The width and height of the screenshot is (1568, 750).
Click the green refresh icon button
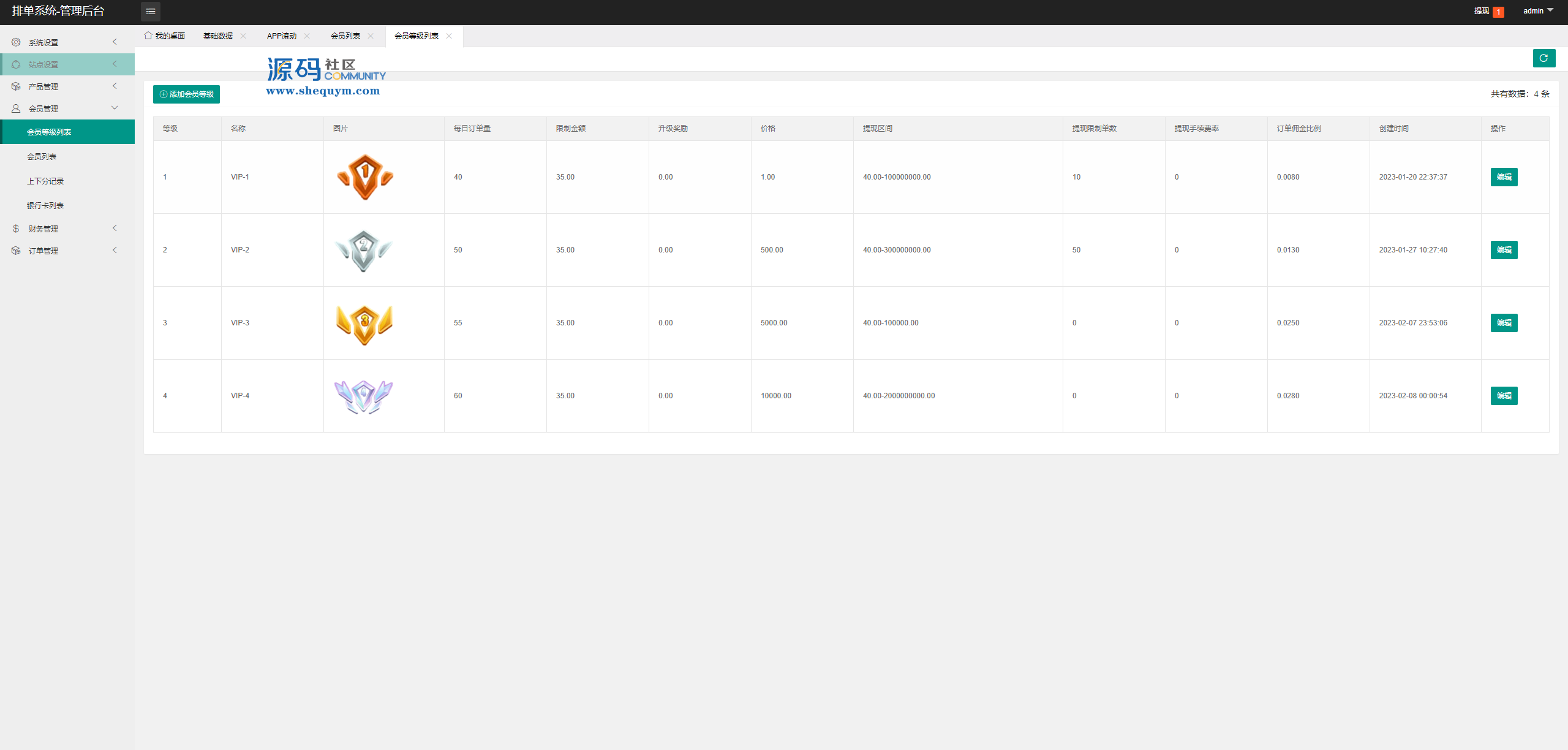[1544, 58]
